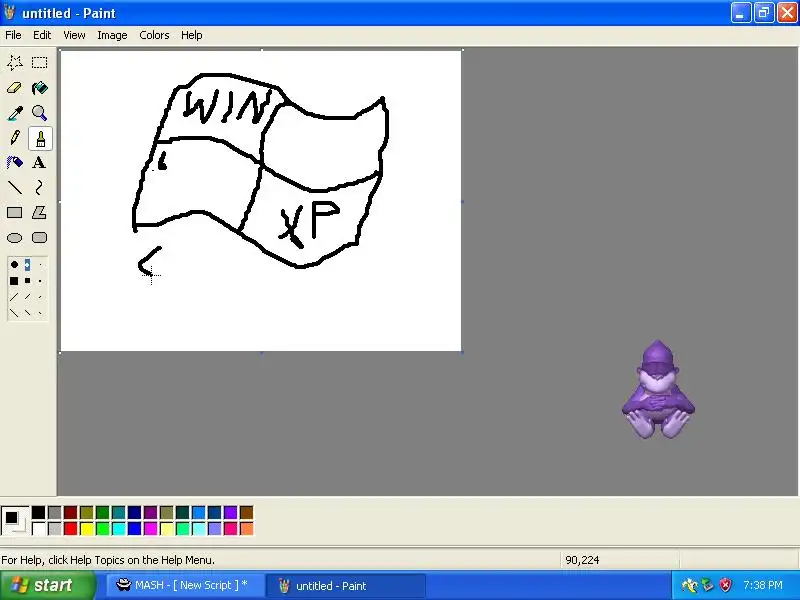Screen dimensions: 800x600
Task: Click the selected Brush tool
Action: 40,138
